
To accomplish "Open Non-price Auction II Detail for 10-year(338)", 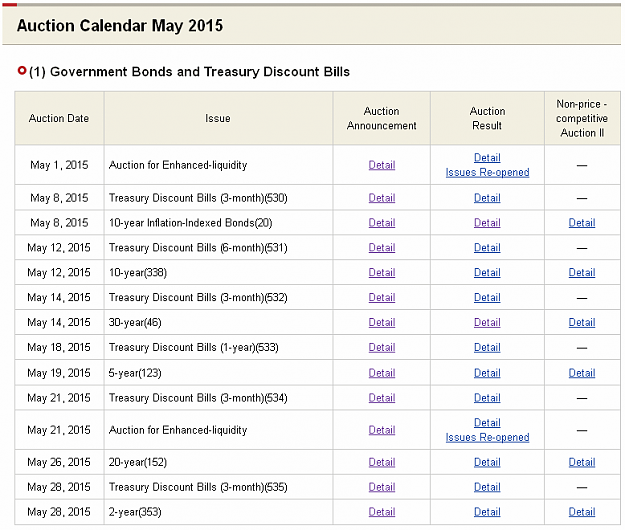I will coord(582,273).
